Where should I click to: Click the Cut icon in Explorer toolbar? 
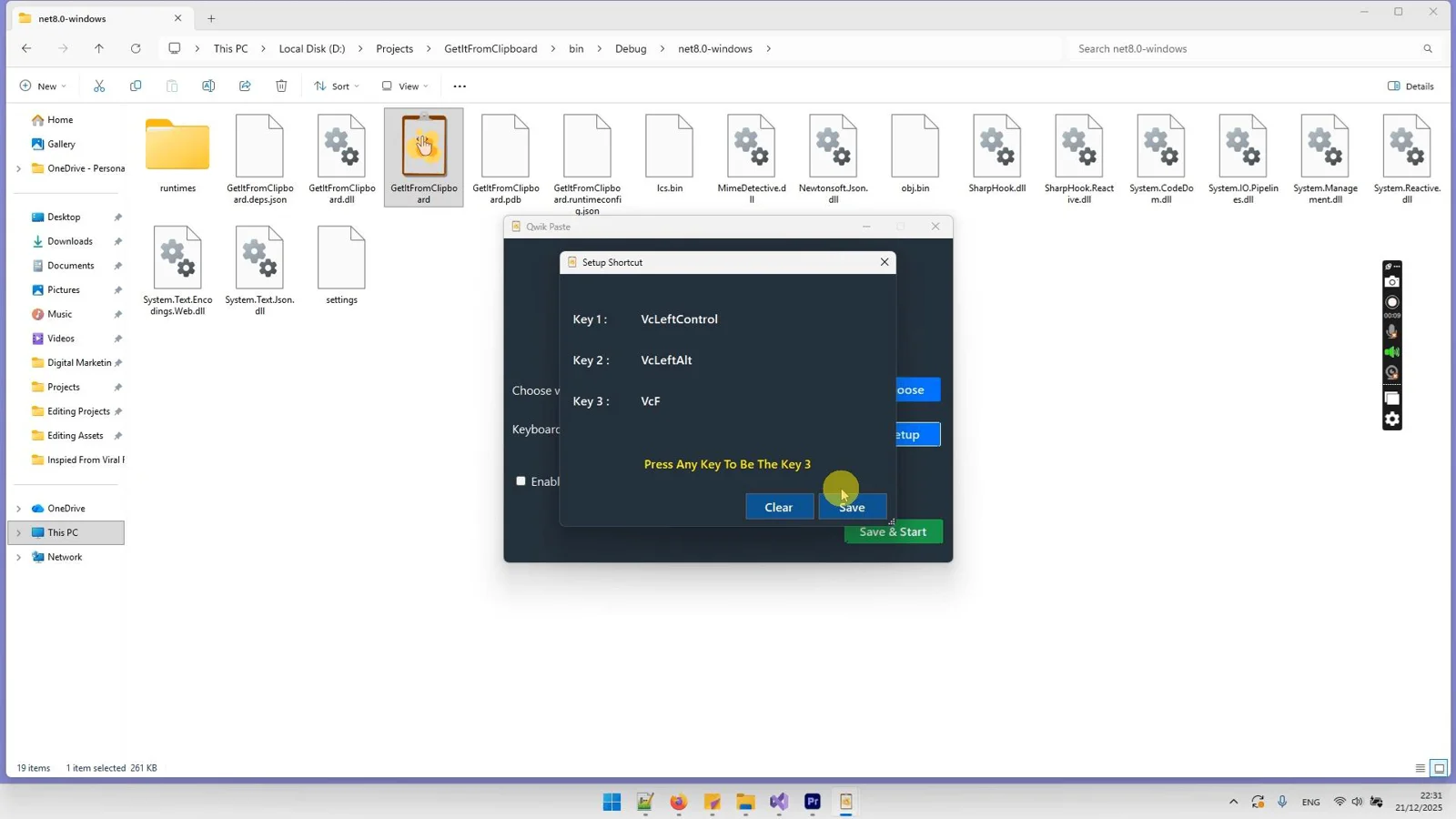pyautogui.click(x=99, y=86)
